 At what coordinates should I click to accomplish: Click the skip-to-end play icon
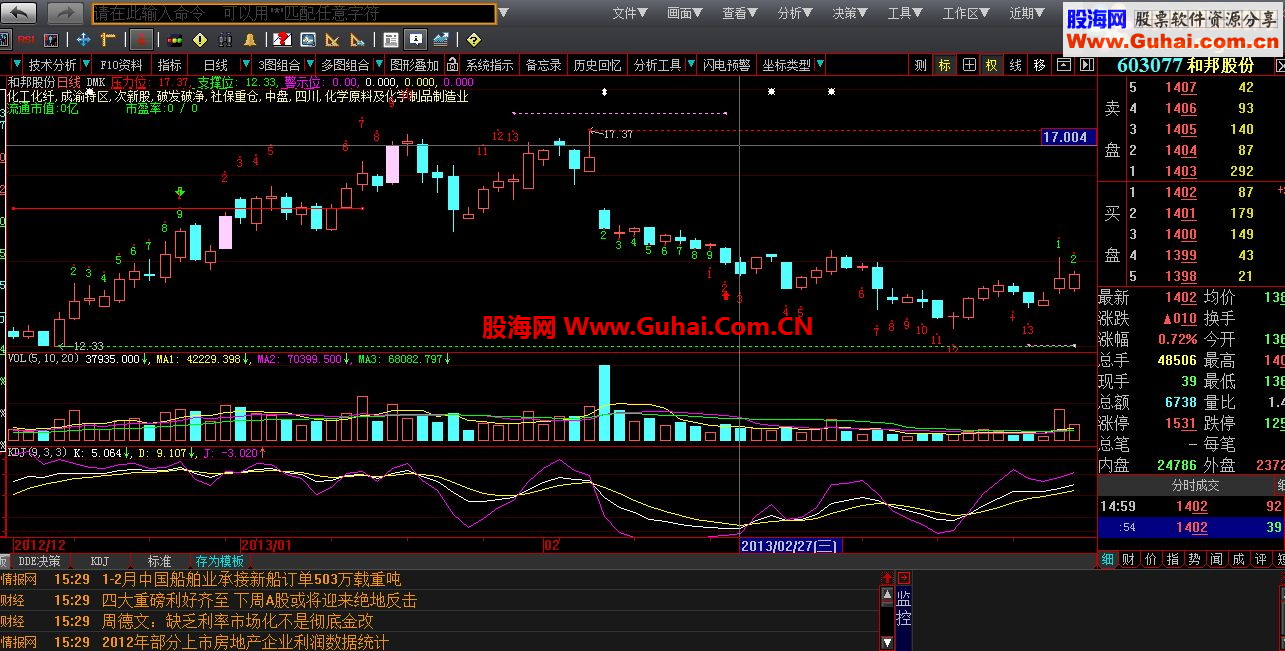[1085, 65]
